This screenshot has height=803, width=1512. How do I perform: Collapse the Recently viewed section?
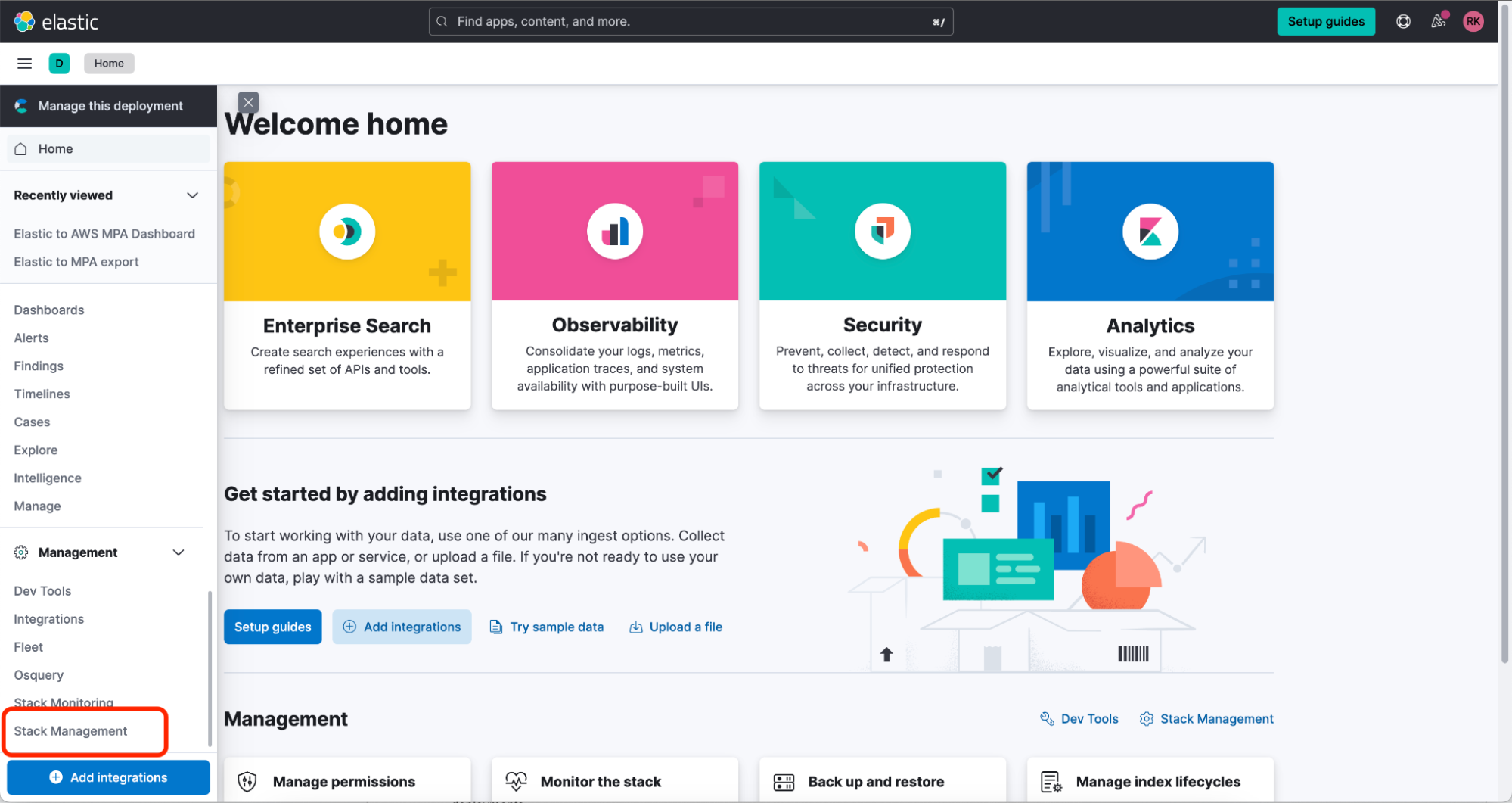pos(193,195)
